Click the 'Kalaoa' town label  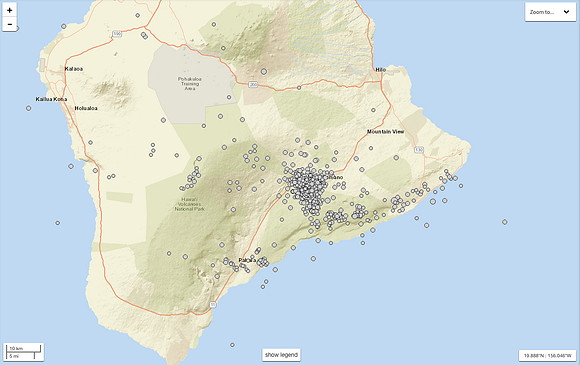pos(74,69)
